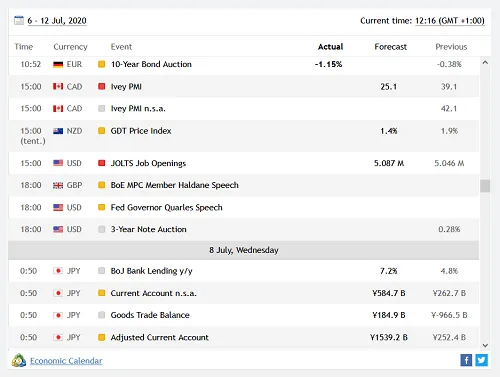The image size is (500, 377).
Task: Click the UK flag on the GBP row
Action: pyautogui.click(x=58, y=185)
